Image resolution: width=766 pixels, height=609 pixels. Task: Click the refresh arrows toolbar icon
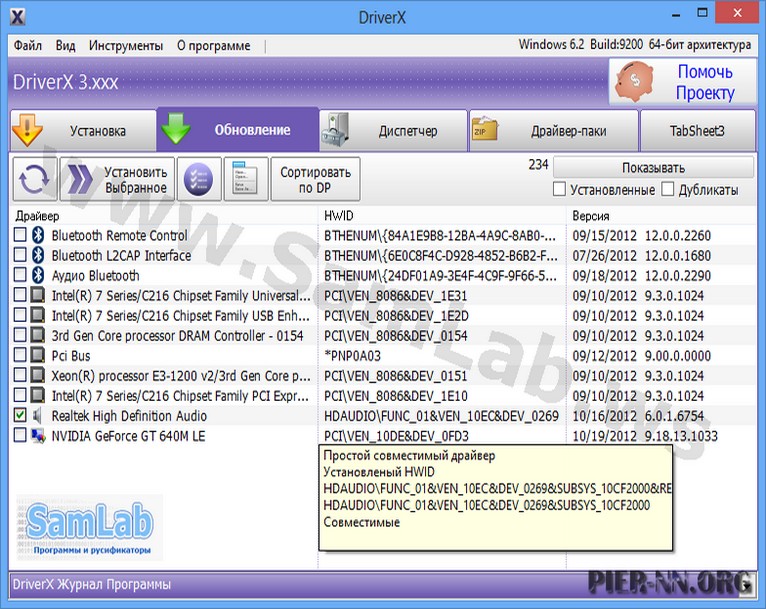pos(35,179)
